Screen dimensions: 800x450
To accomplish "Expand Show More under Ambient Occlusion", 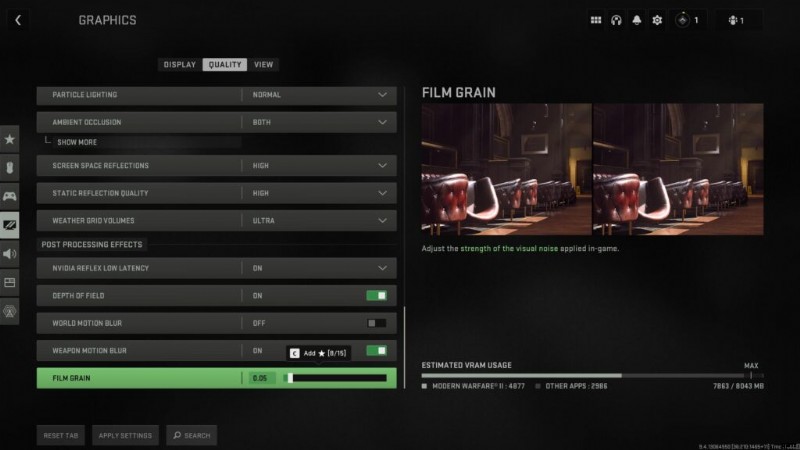I will coord(77,142).
